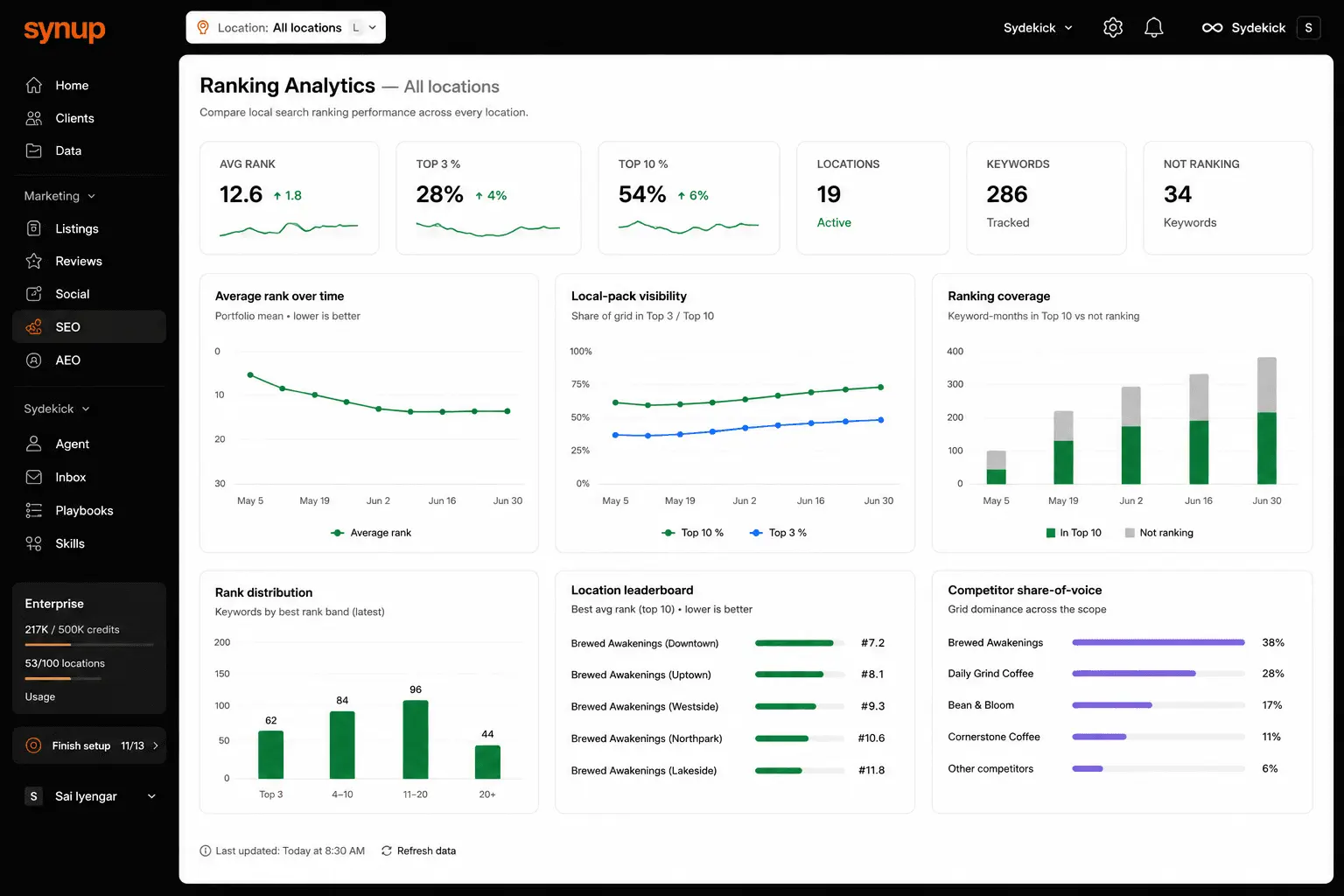1344x896 pixels.
Task: Open the settings gear icon
Action: click(1113, 27)
